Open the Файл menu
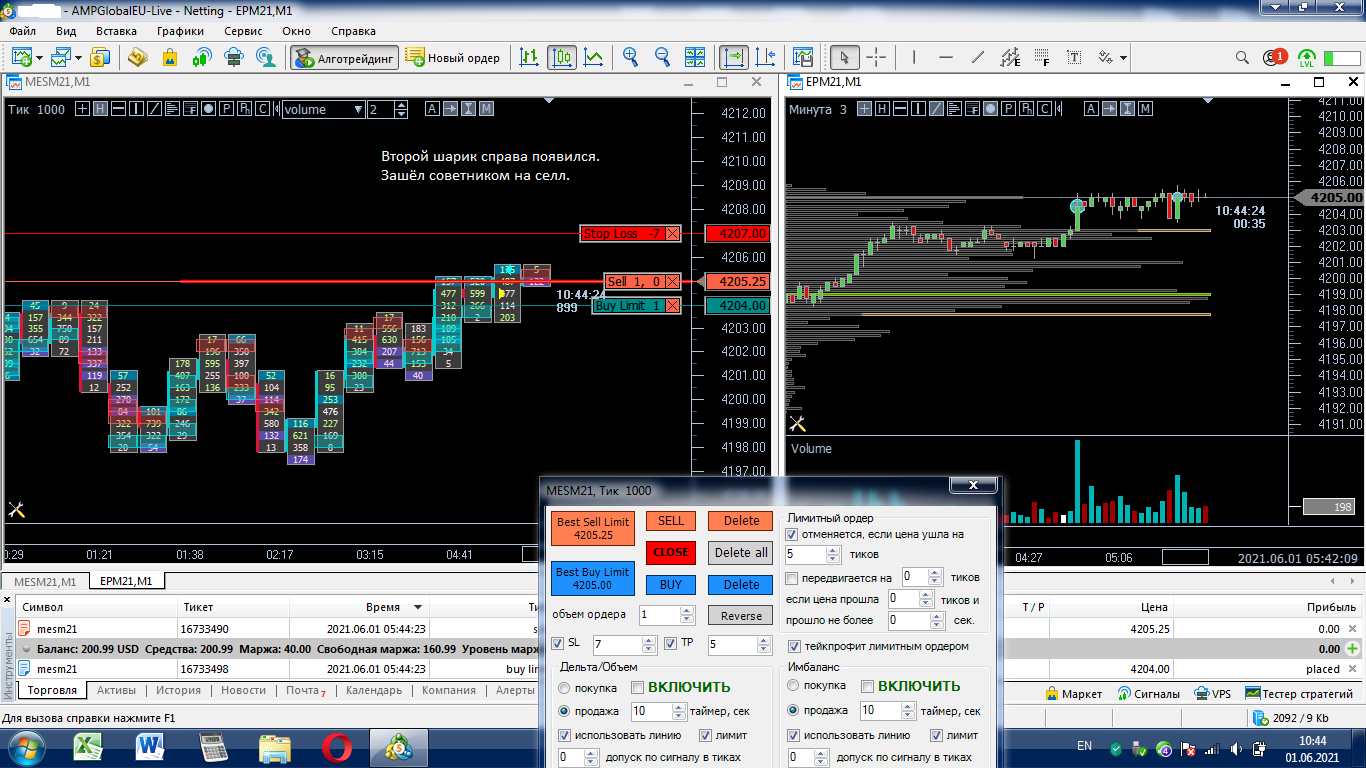Screen dimensions: 1366x768 (22, 31)
